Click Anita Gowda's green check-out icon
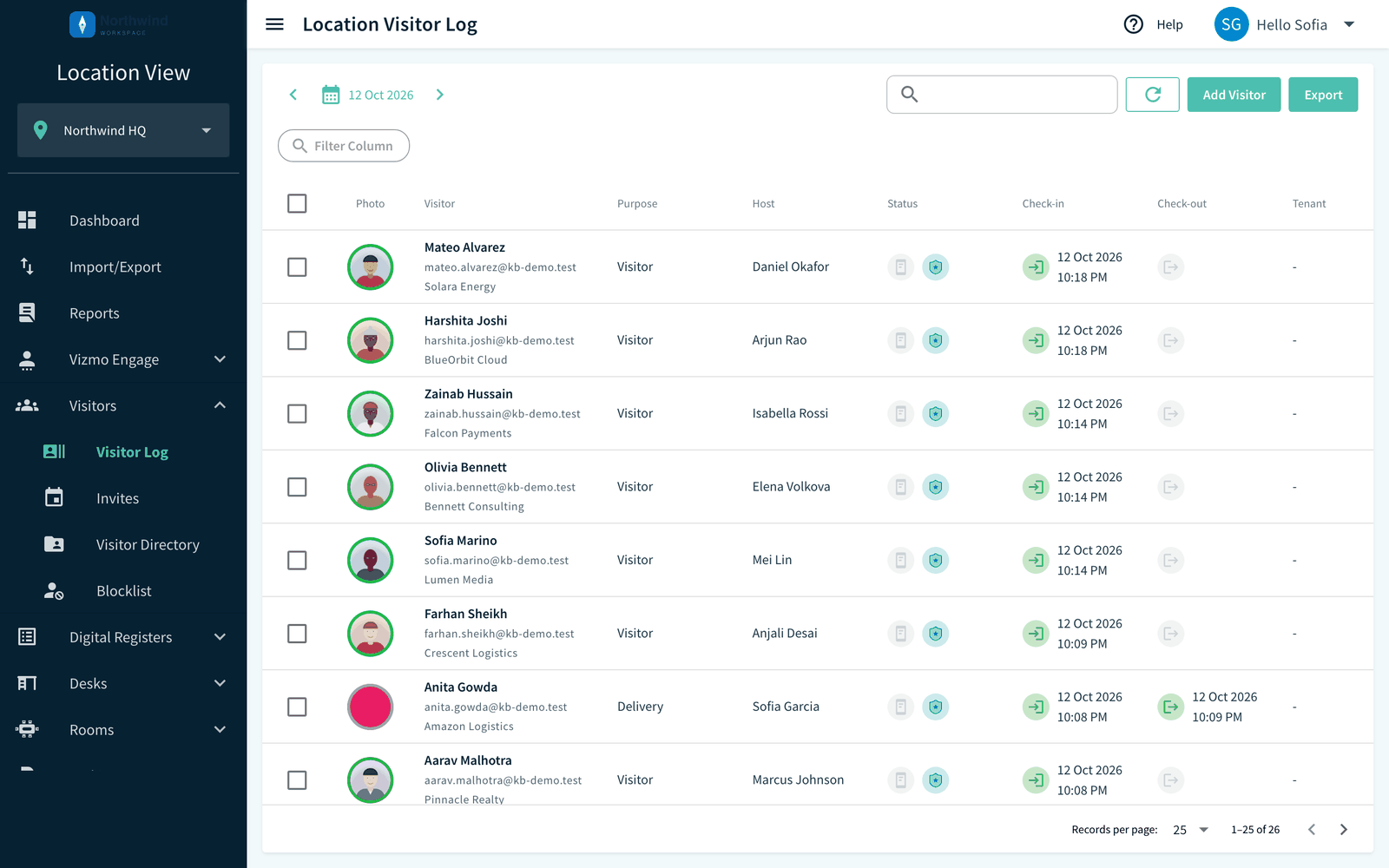The image size is (1389, 868). [1170, 707]
